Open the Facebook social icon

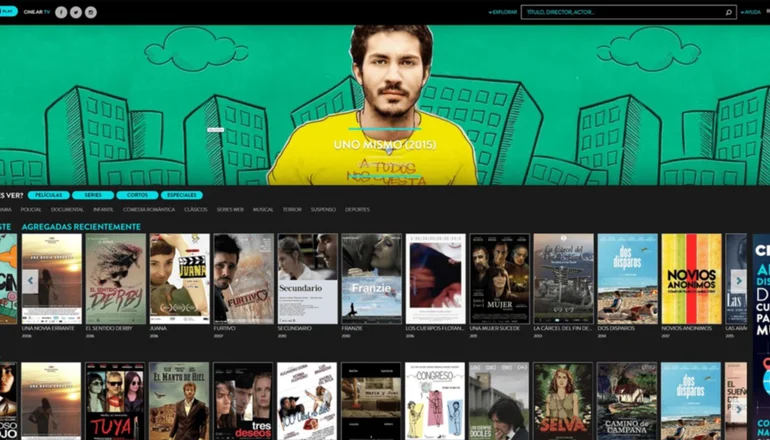click(x=61, y=12)
